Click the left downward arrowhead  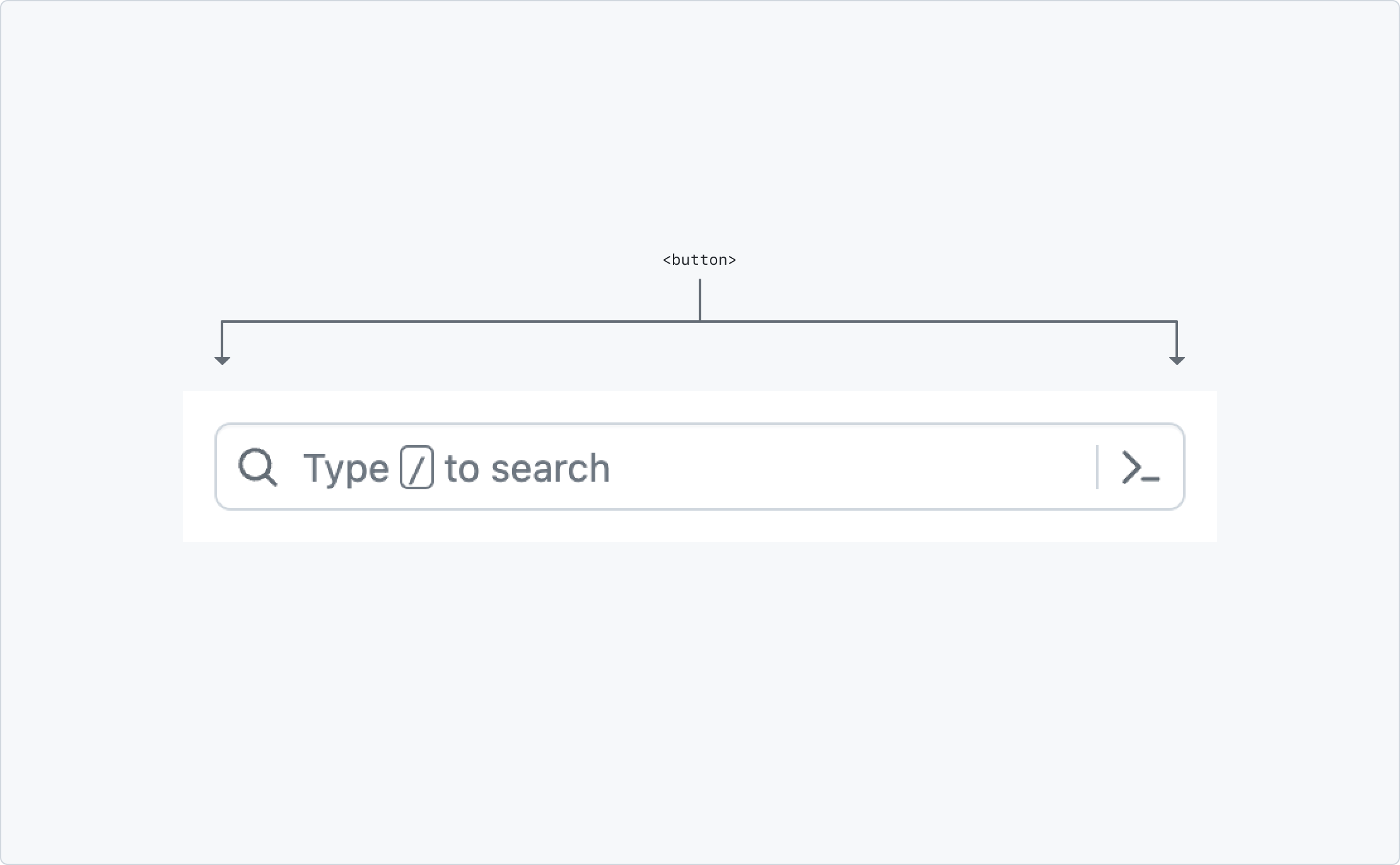coord(222,360)
